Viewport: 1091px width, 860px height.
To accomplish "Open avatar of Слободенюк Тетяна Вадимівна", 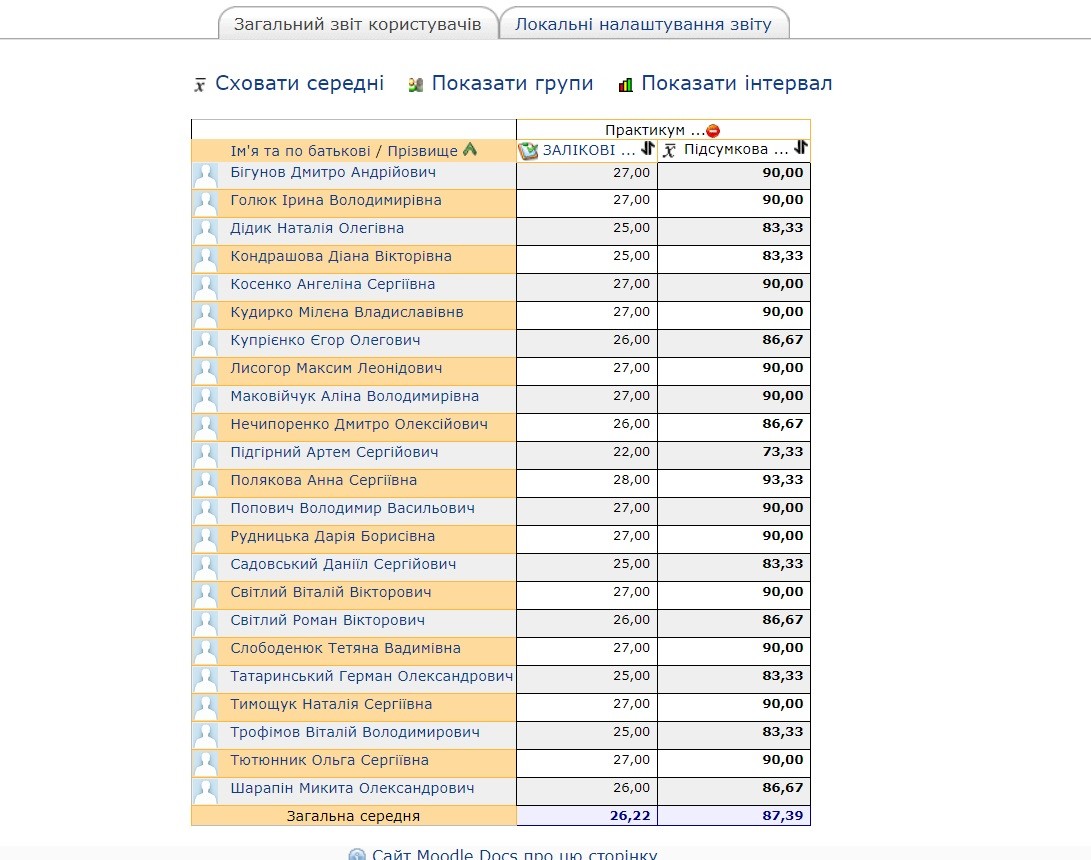I will pos(206,651).
